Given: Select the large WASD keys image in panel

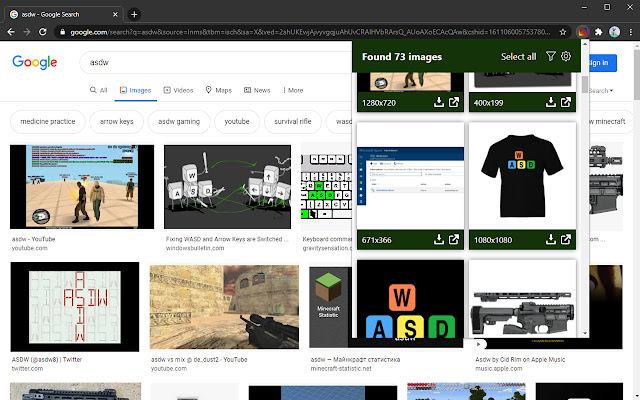Looking at the screenshot, I should [410, 299].
